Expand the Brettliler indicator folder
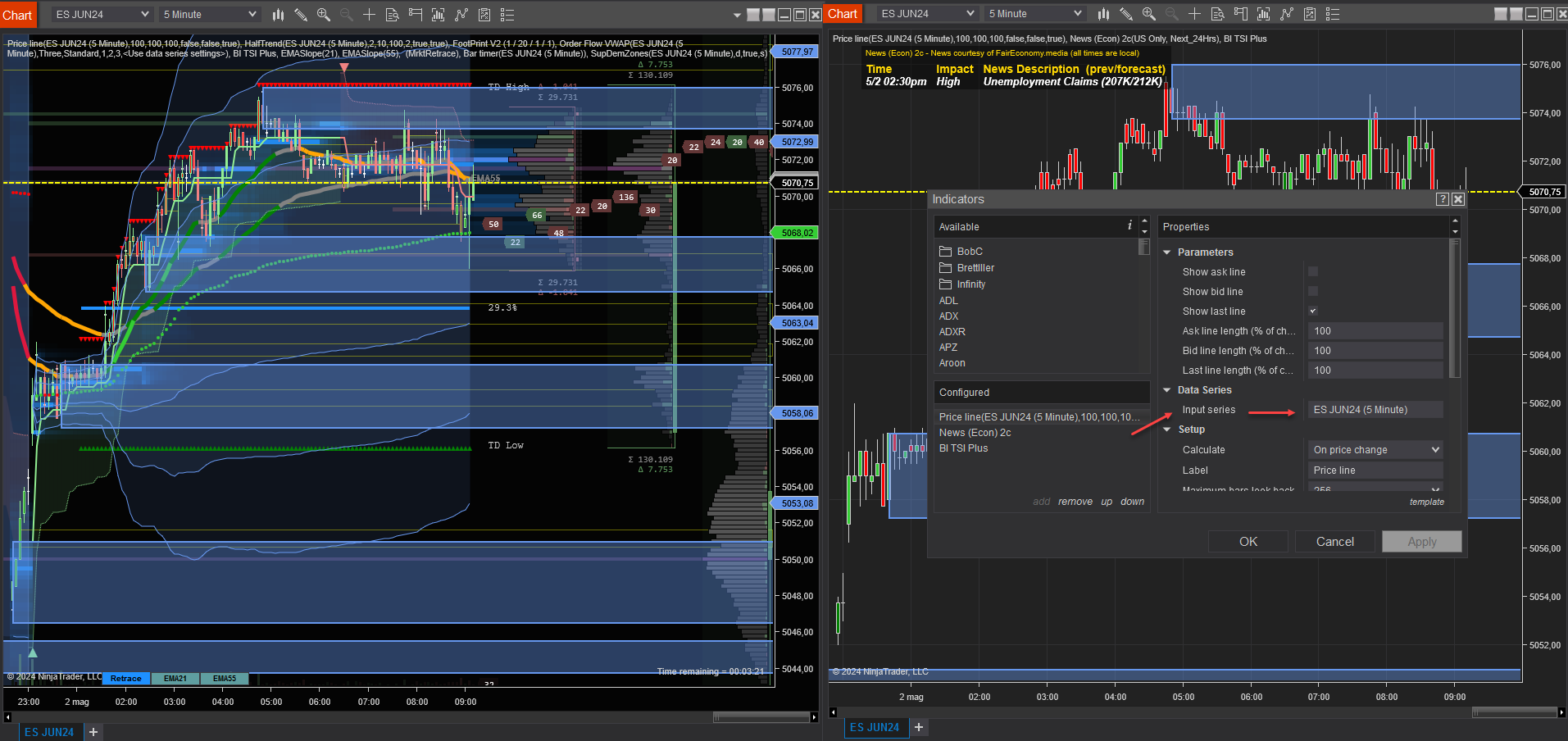The image size is (1568, 741). tap(966, 268)
